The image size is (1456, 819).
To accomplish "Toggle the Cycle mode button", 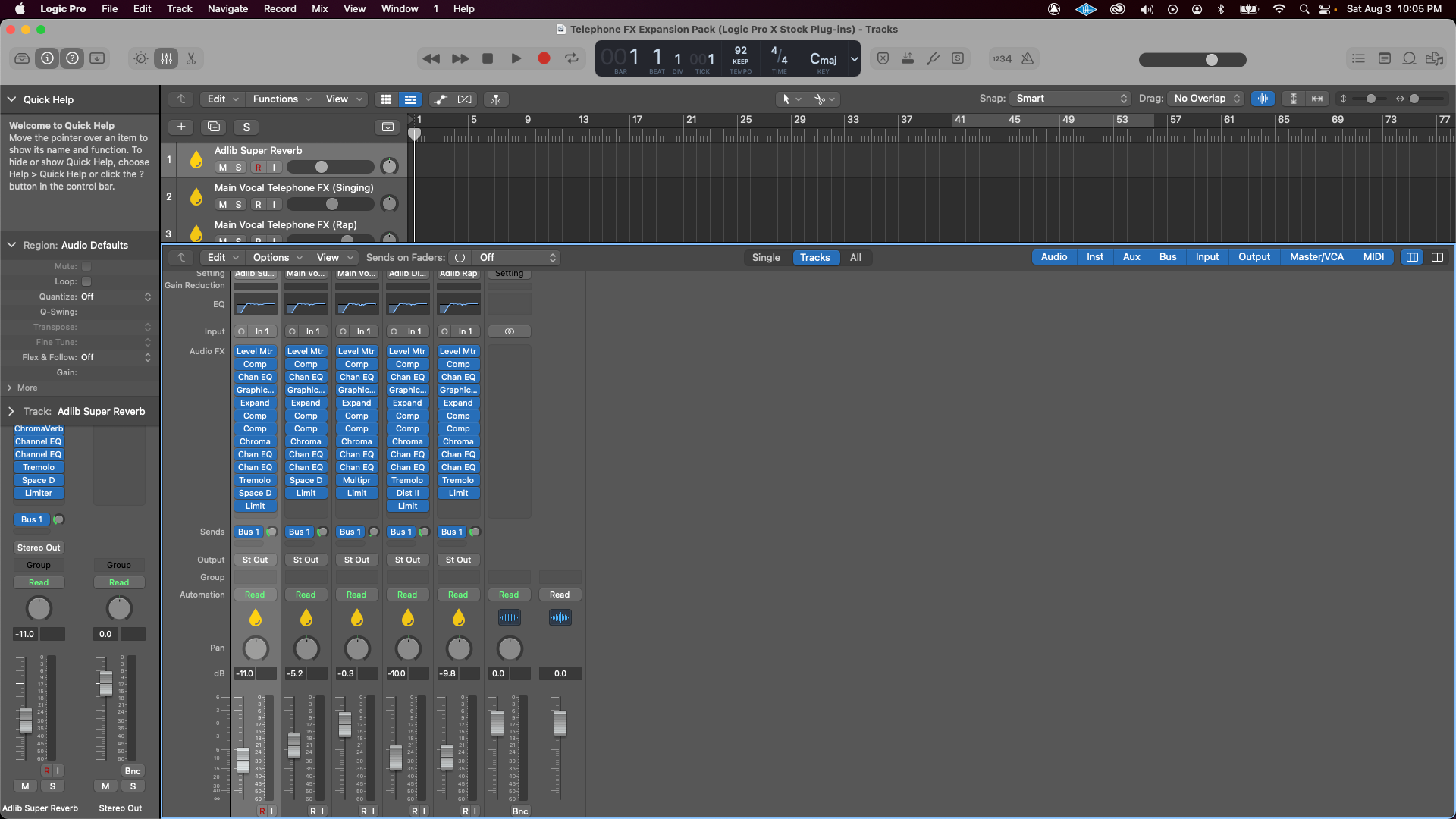I will (572, 58).
